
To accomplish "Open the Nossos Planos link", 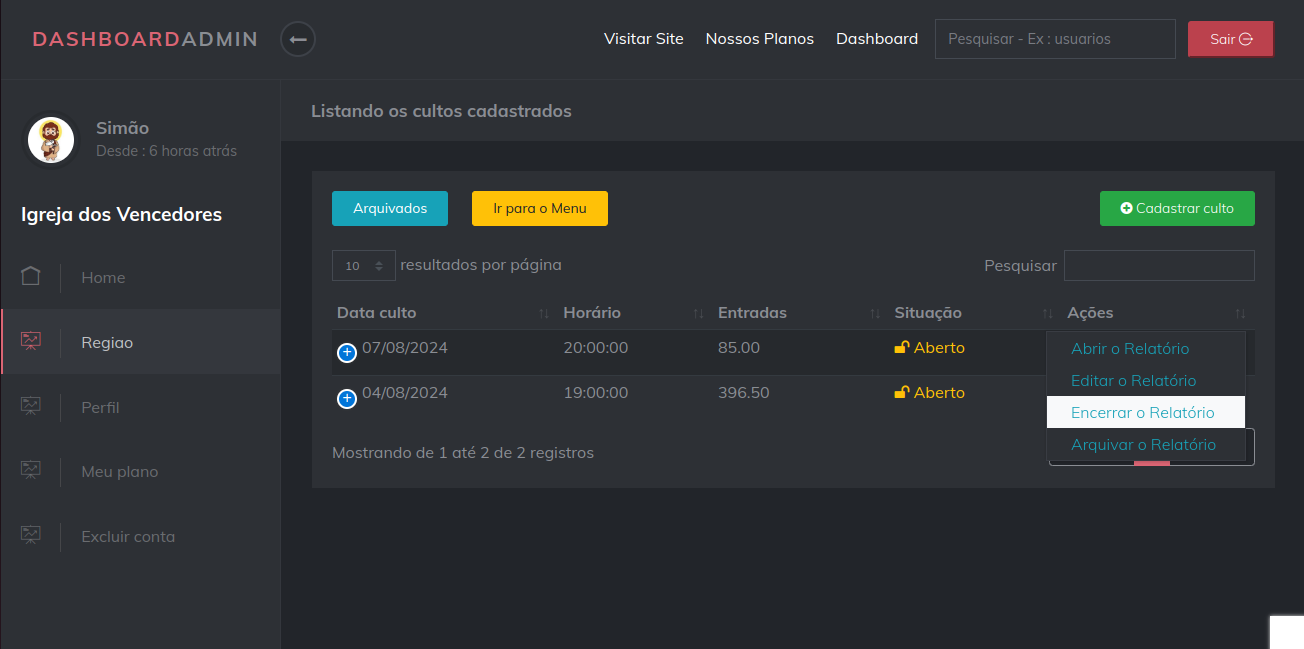I will coord(759,39).
